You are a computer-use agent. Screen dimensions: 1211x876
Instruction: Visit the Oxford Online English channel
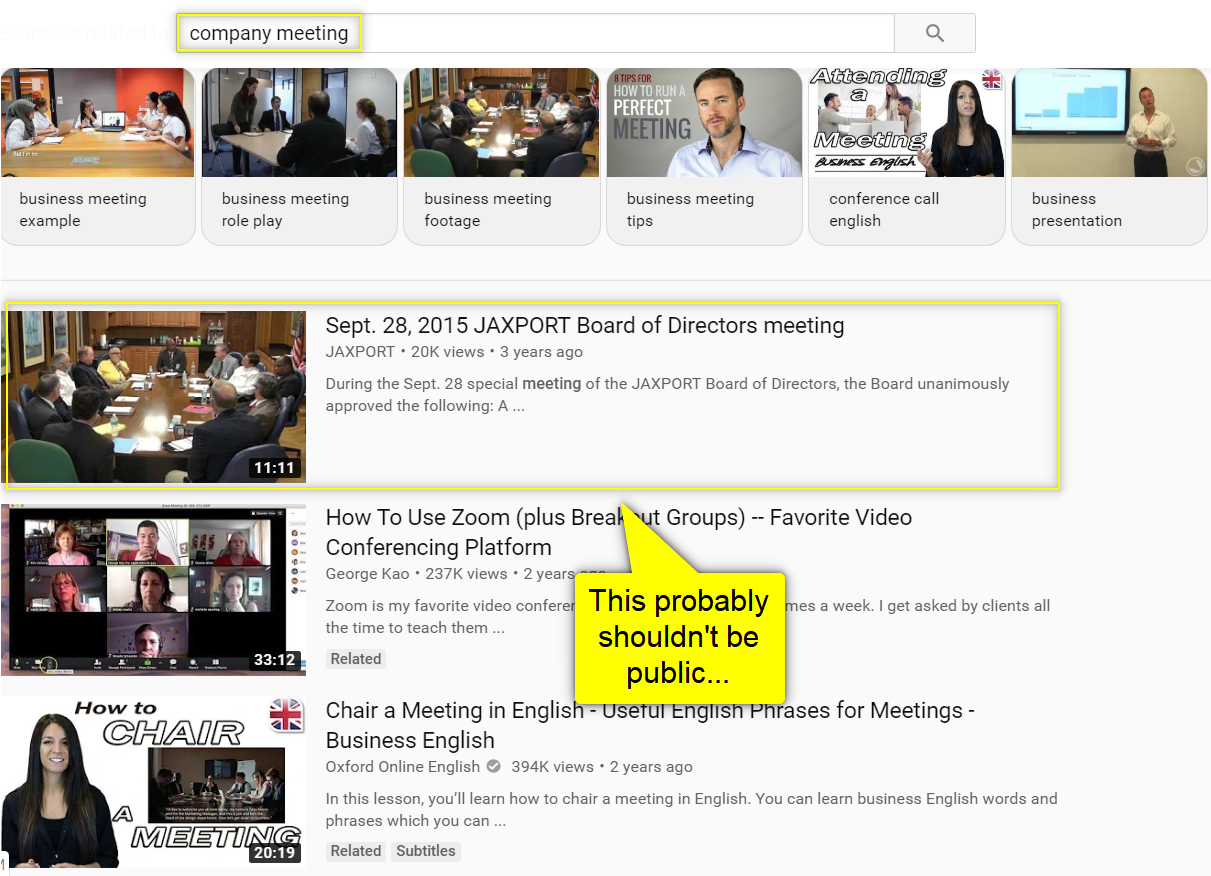(402, 767)
